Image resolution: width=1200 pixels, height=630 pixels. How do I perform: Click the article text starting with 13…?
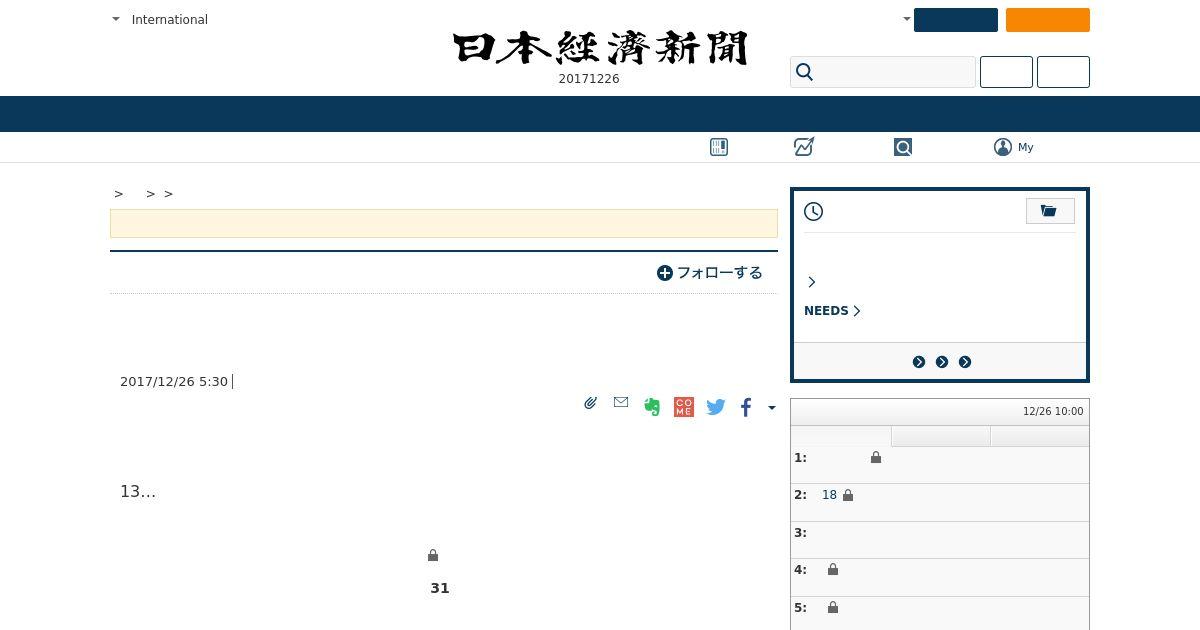pyautogui.click(x=138, y=491)
